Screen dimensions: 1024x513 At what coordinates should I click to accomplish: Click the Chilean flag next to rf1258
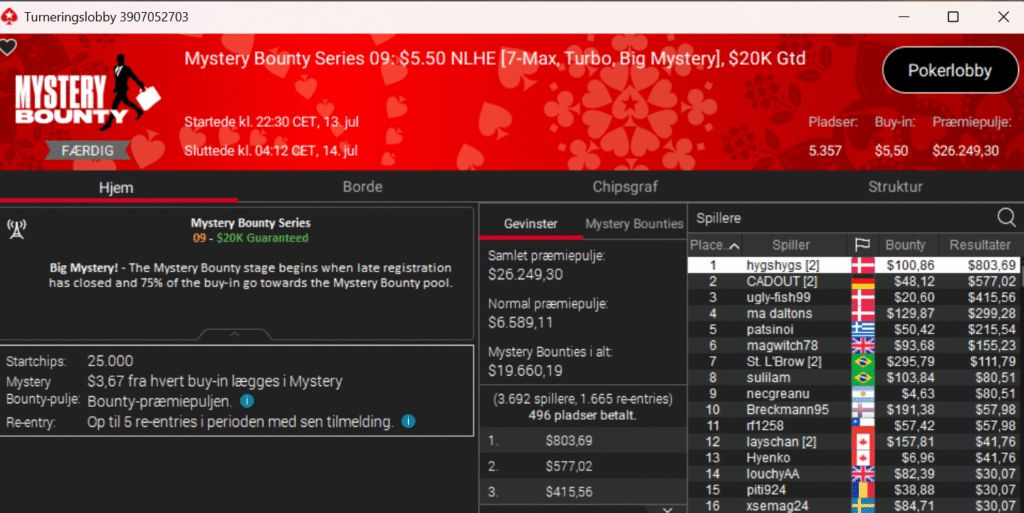point(863,426)
